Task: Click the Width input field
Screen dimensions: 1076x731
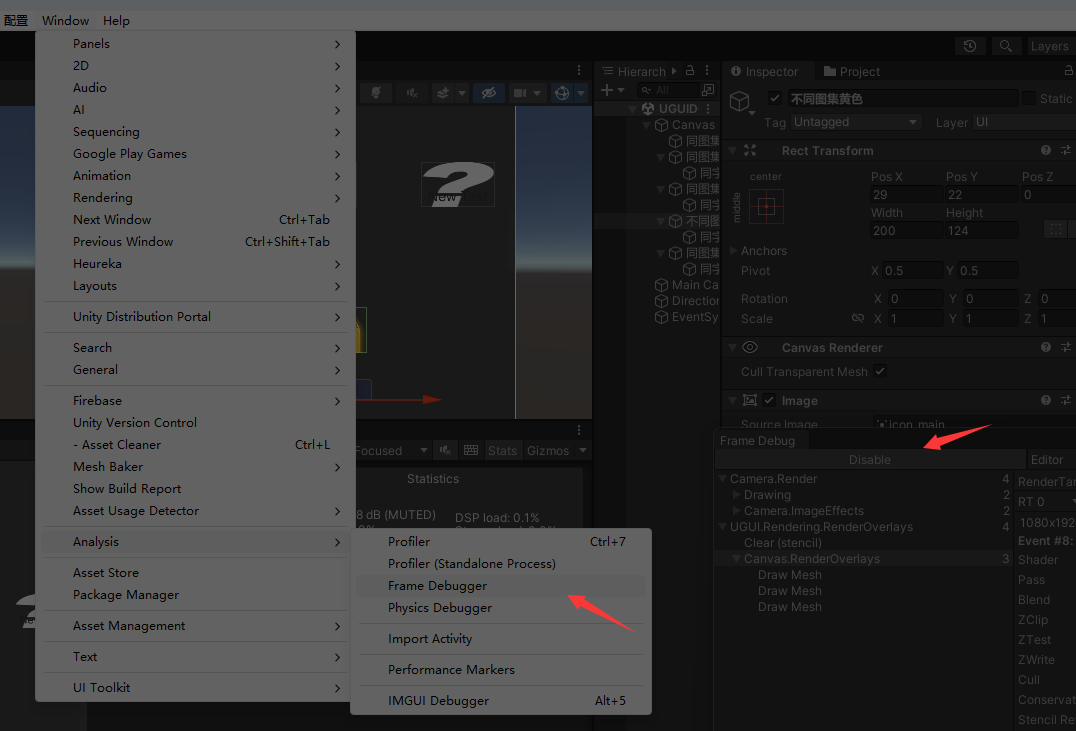Action: [906, 231]
